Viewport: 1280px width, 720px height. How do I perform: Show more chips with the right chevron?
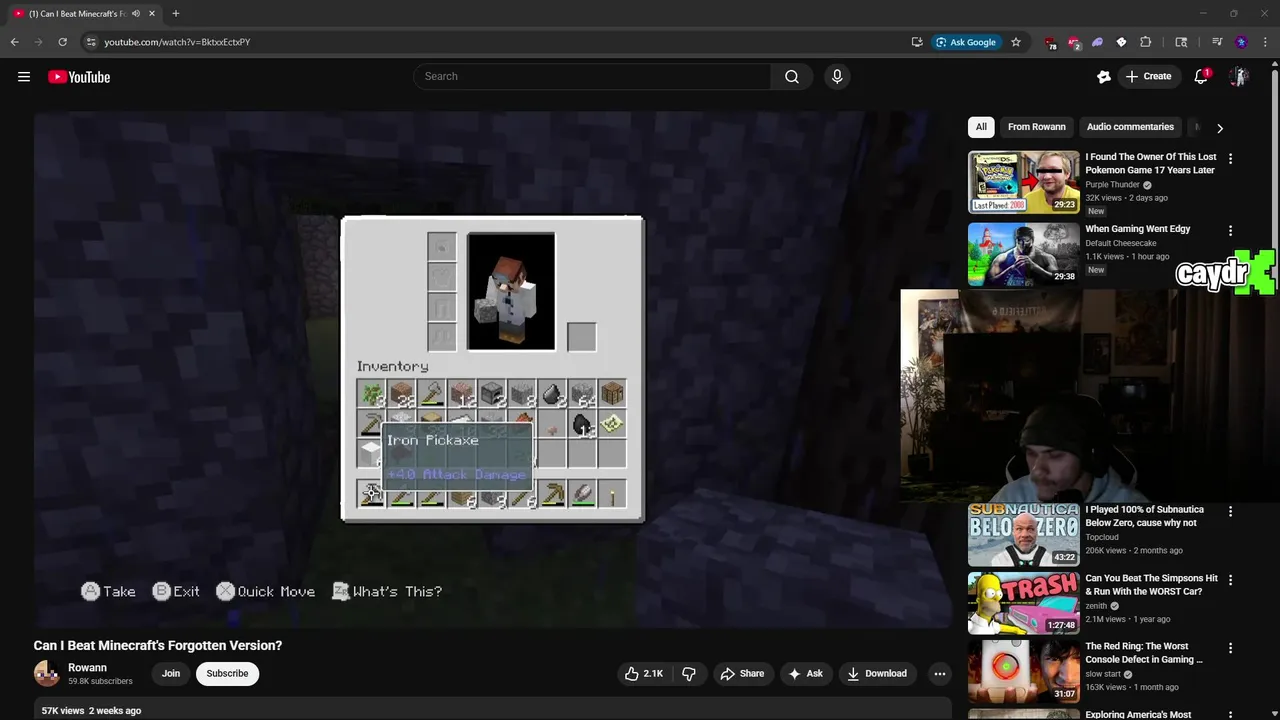[x=1219, y=128]
